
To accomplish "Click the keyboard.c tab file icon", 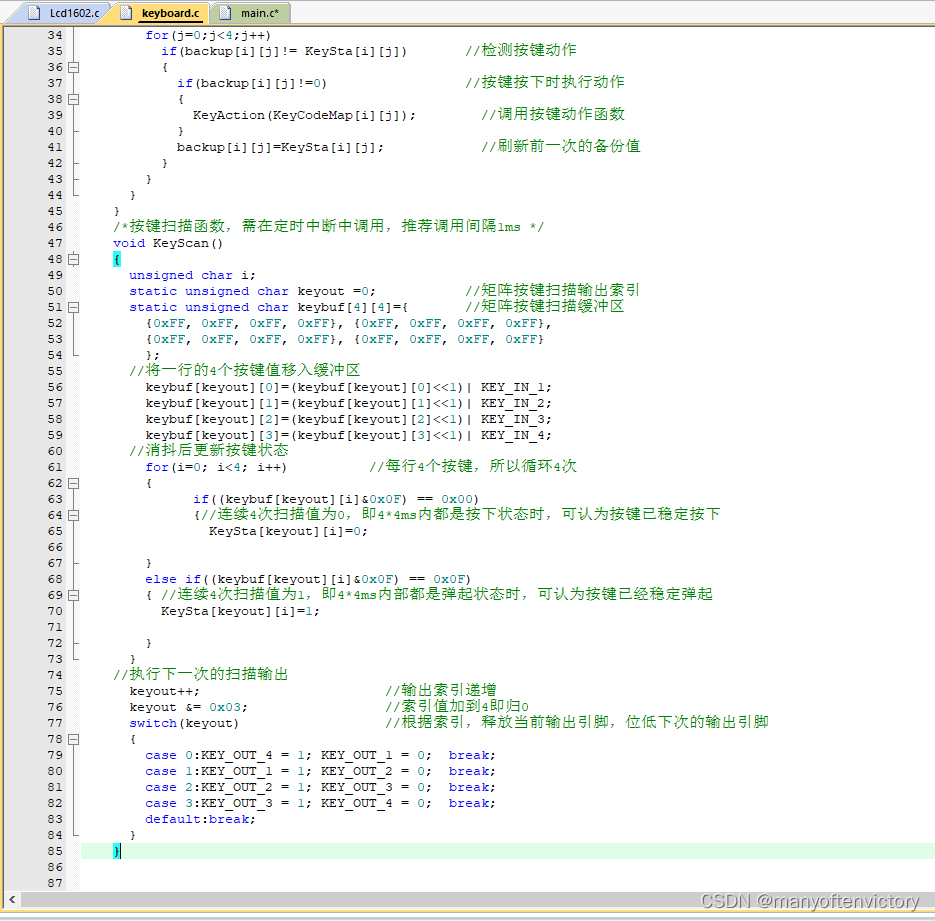I will 126,13.
